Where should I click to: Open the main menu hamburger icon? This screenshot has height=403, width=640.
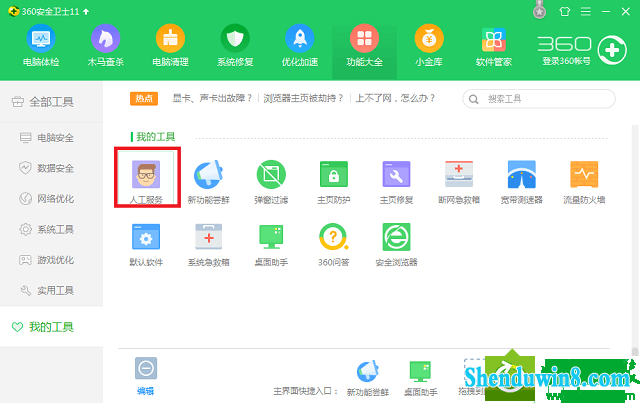point(586,11)
